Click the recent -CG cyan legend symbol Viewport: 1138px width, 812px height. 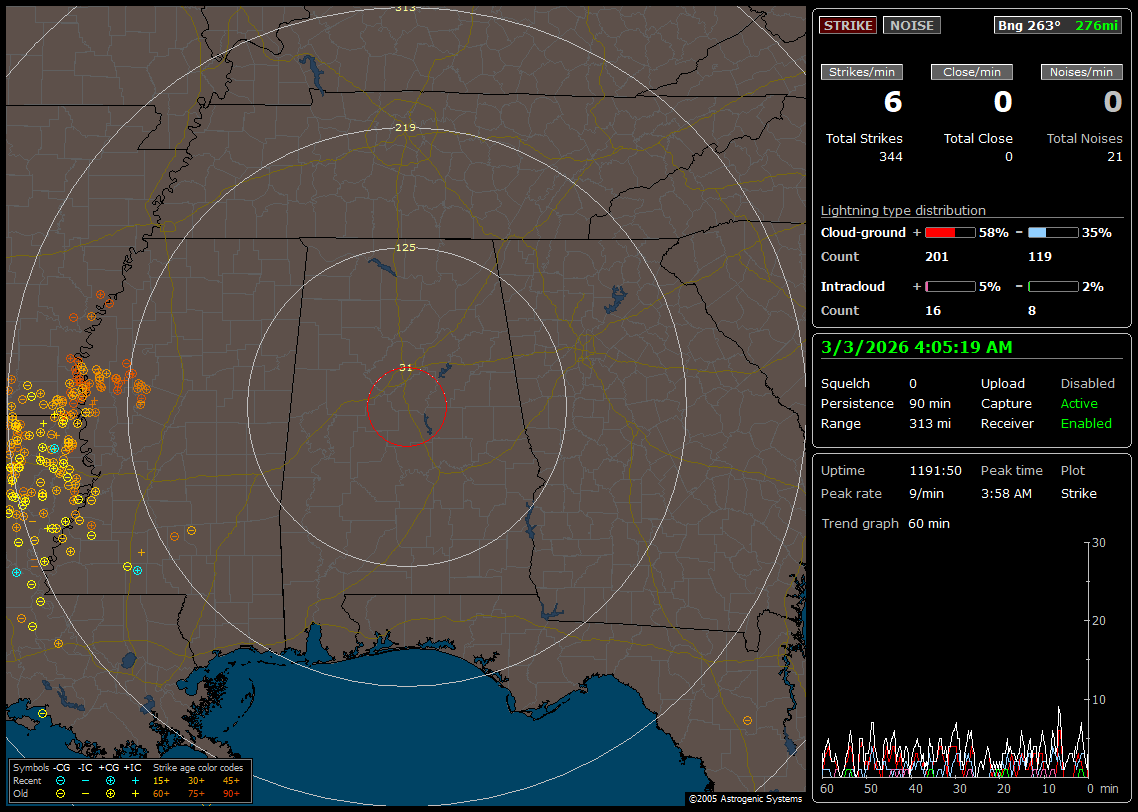pyautogui.click(x=60, y=780)
